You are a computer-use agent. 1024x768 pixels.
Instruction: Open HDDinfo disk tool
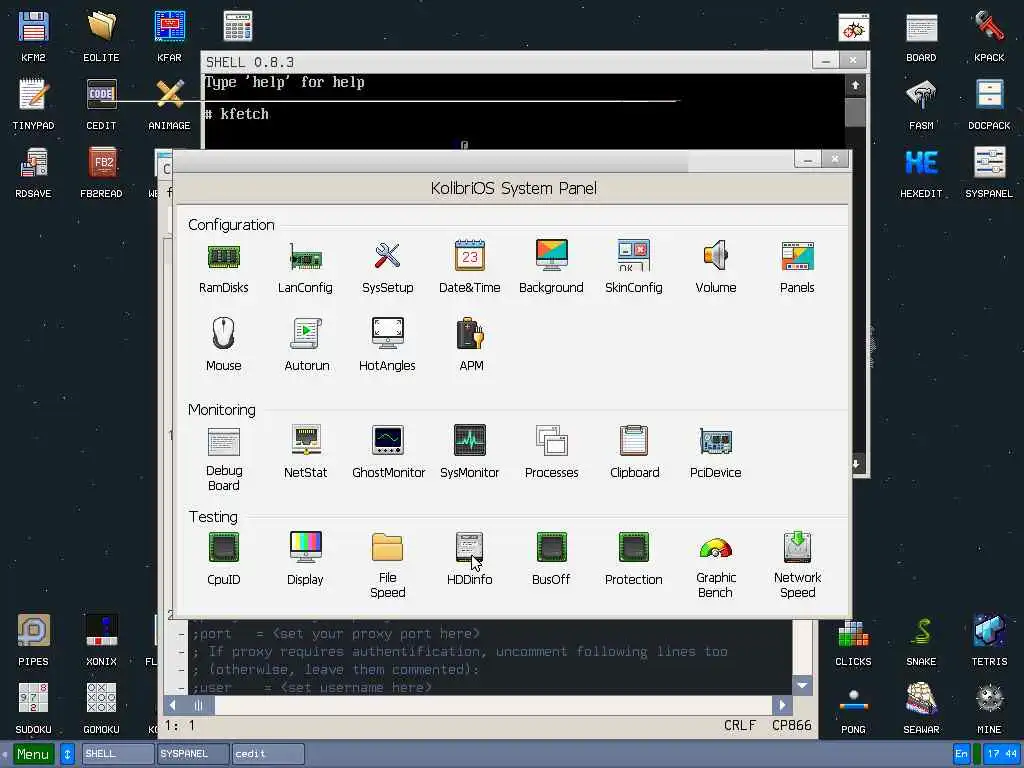coord(470,559)
